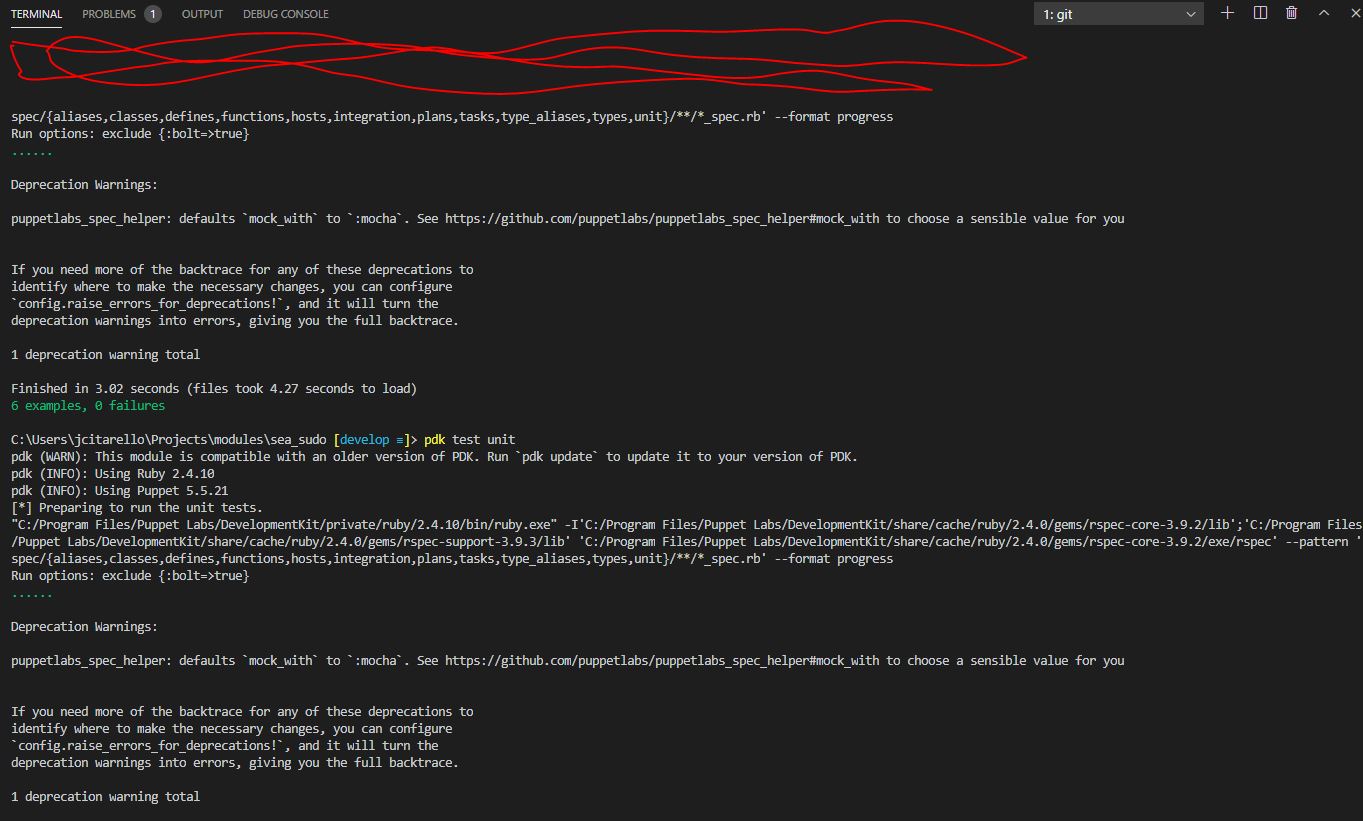
Task: Open a new terminal with the plus icon
Action: pyautogui.click(x=1227, y=13)
